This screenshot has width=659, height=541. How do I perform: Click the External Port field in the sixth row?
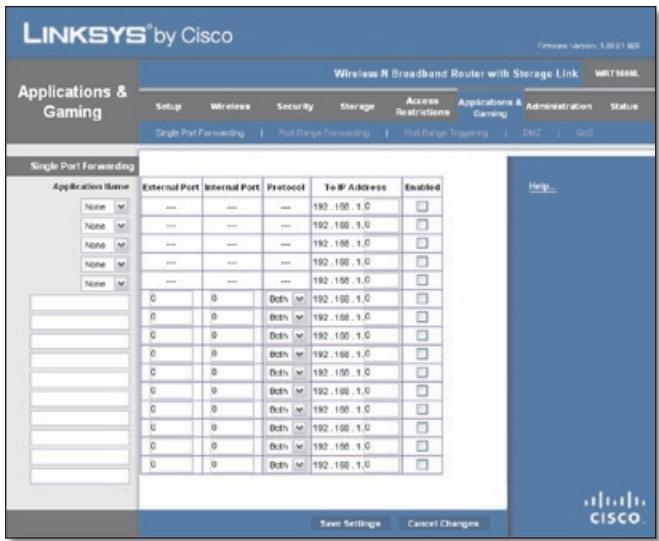point(171,299)
